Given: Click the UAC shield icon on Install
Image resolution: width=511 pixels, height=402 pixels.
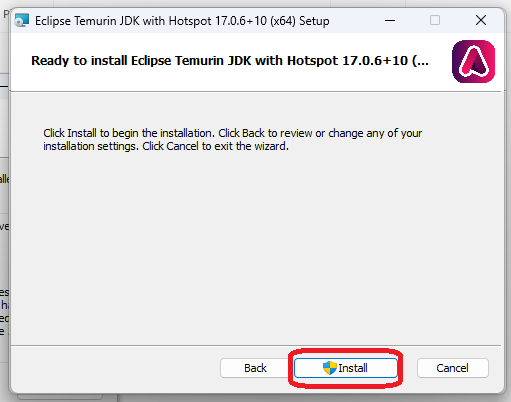Looking at the screenshot, I should 330,368.
